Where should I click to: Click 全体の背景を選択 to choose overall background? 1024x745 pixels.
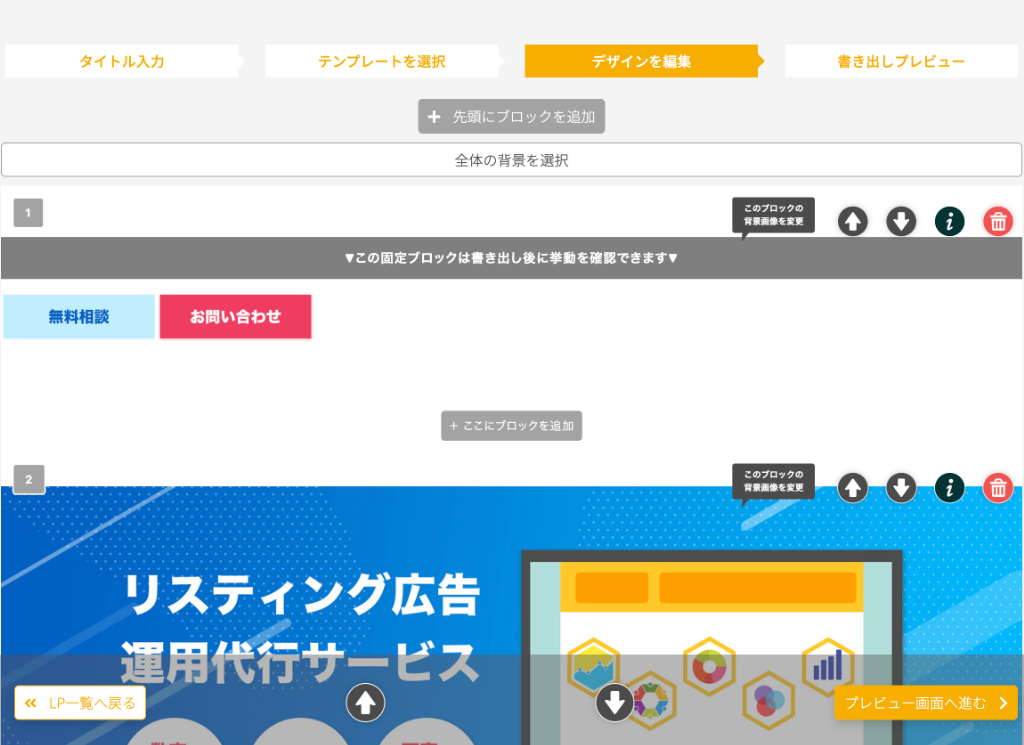(511, 160)
